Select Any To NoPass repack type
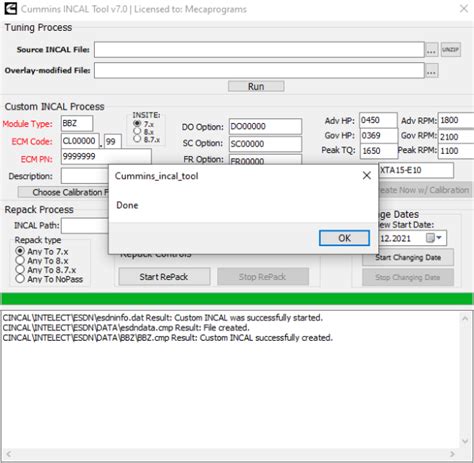The height and width of the screenshot is (463, 474). coord(20,279)
